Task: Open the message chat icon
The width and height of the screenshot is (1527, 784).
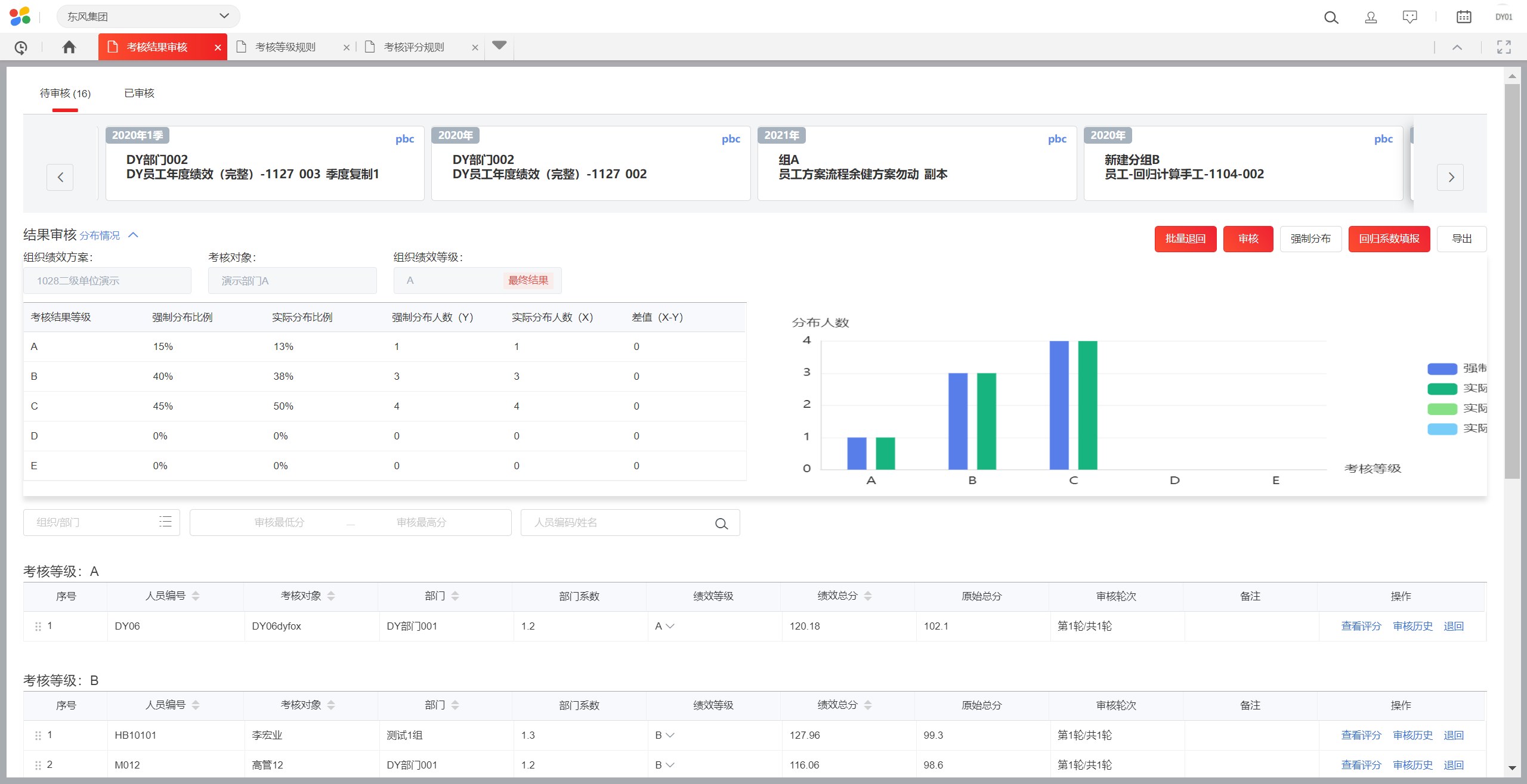Action: [x=1409, y=17]
